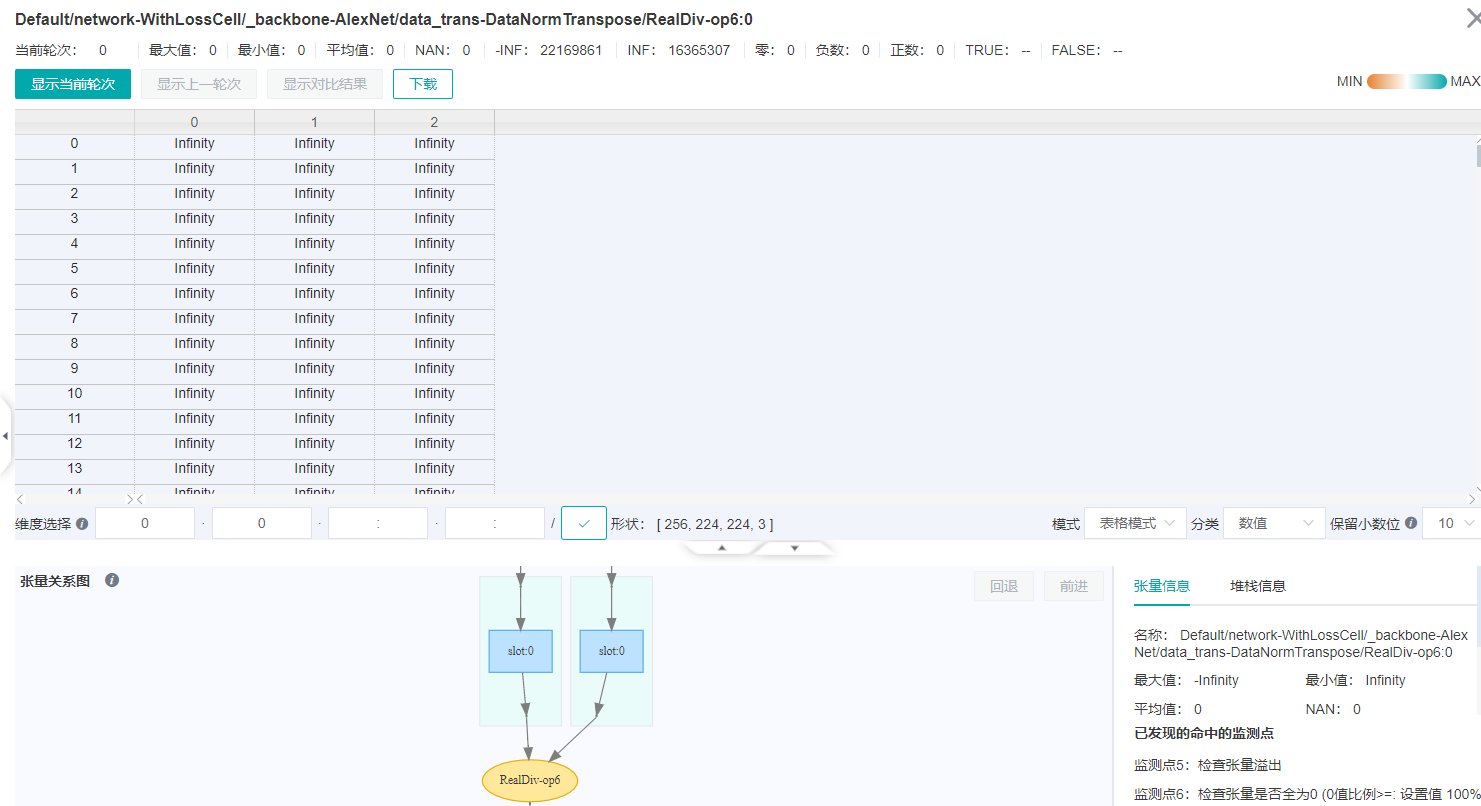Click 前进 button in graph
The image size is (1481, 806).
coord(1074,586)
